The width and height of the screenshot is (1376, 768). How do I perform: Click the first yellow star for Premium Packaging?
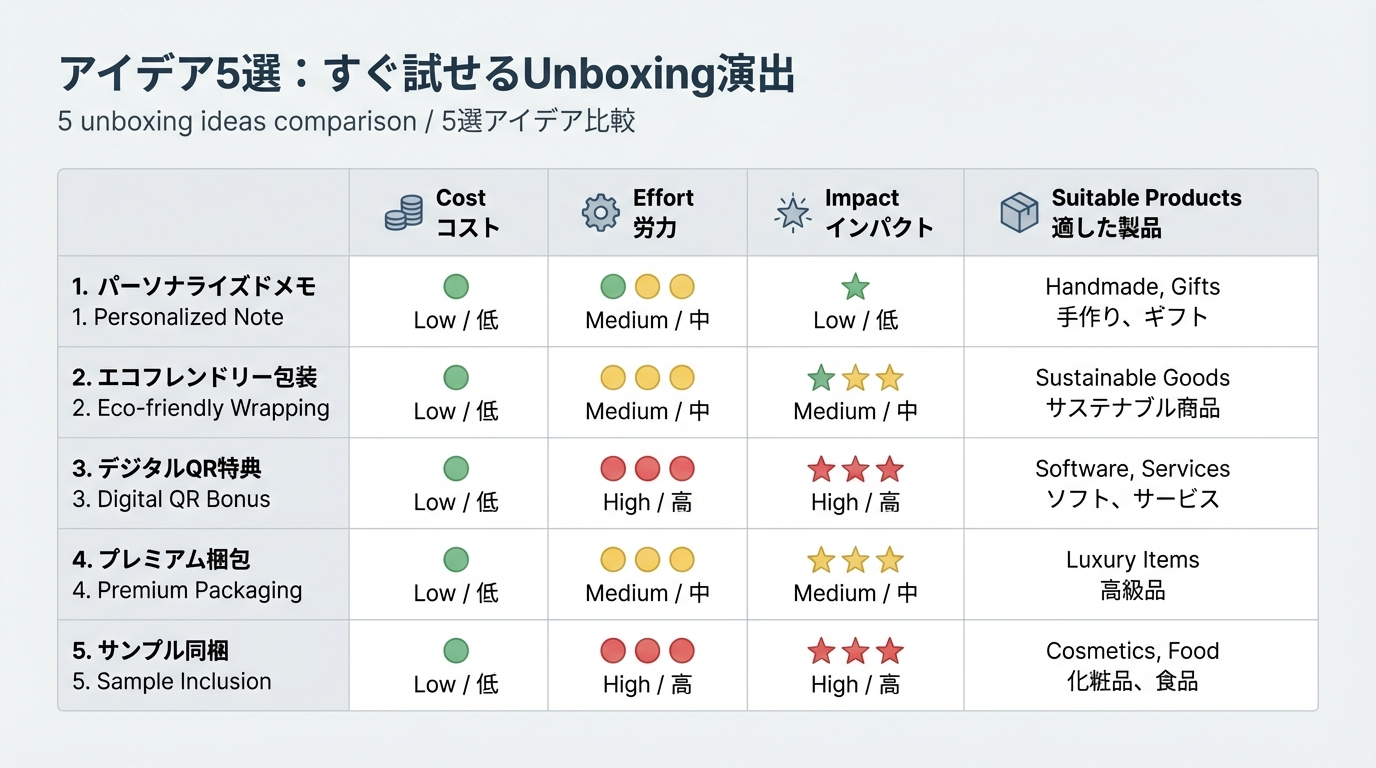pyautogui.click(x=821, y=560)
